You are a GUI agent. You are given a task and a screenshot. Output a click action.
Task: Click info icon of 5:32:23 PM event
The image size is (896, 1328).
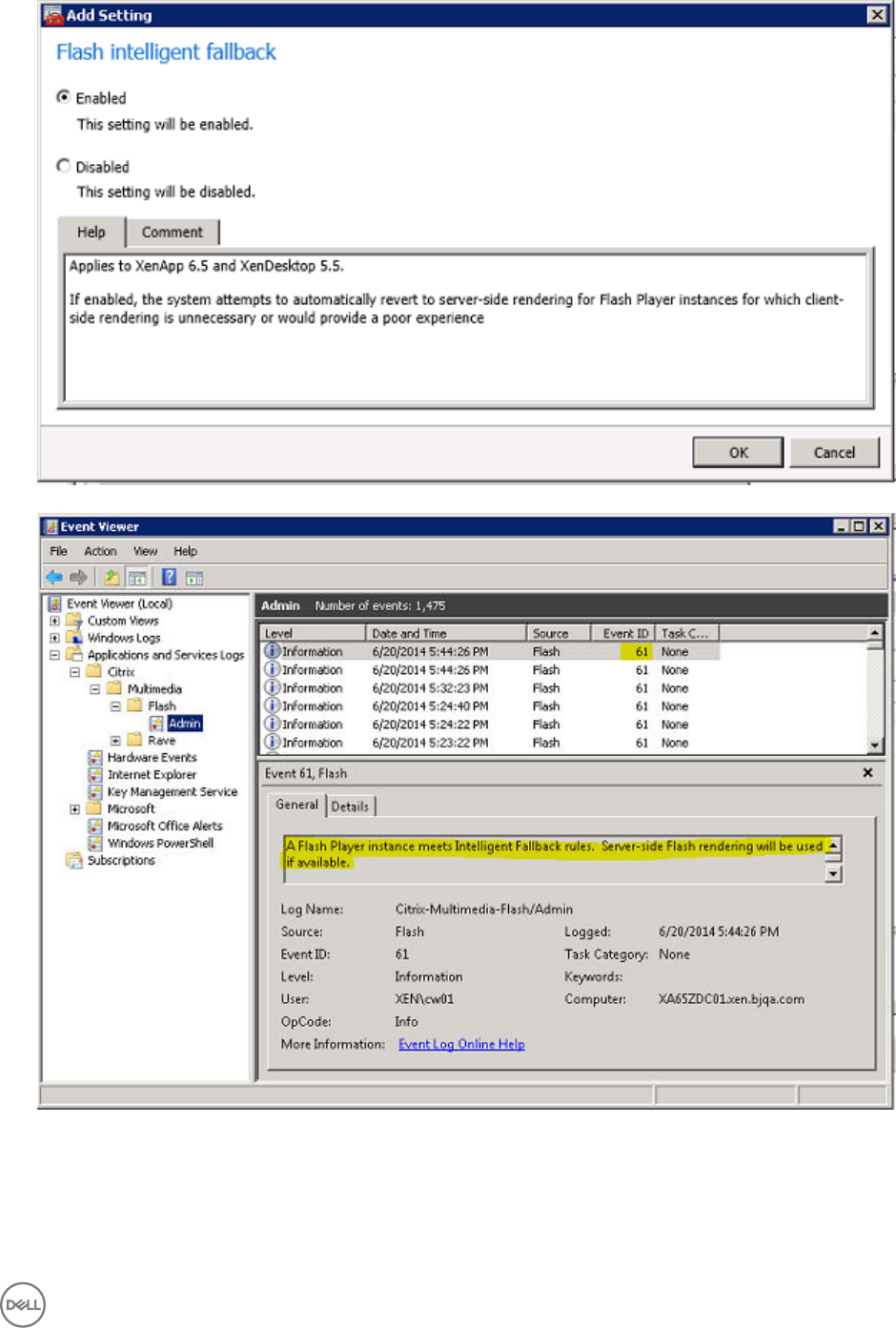(273, 687)
